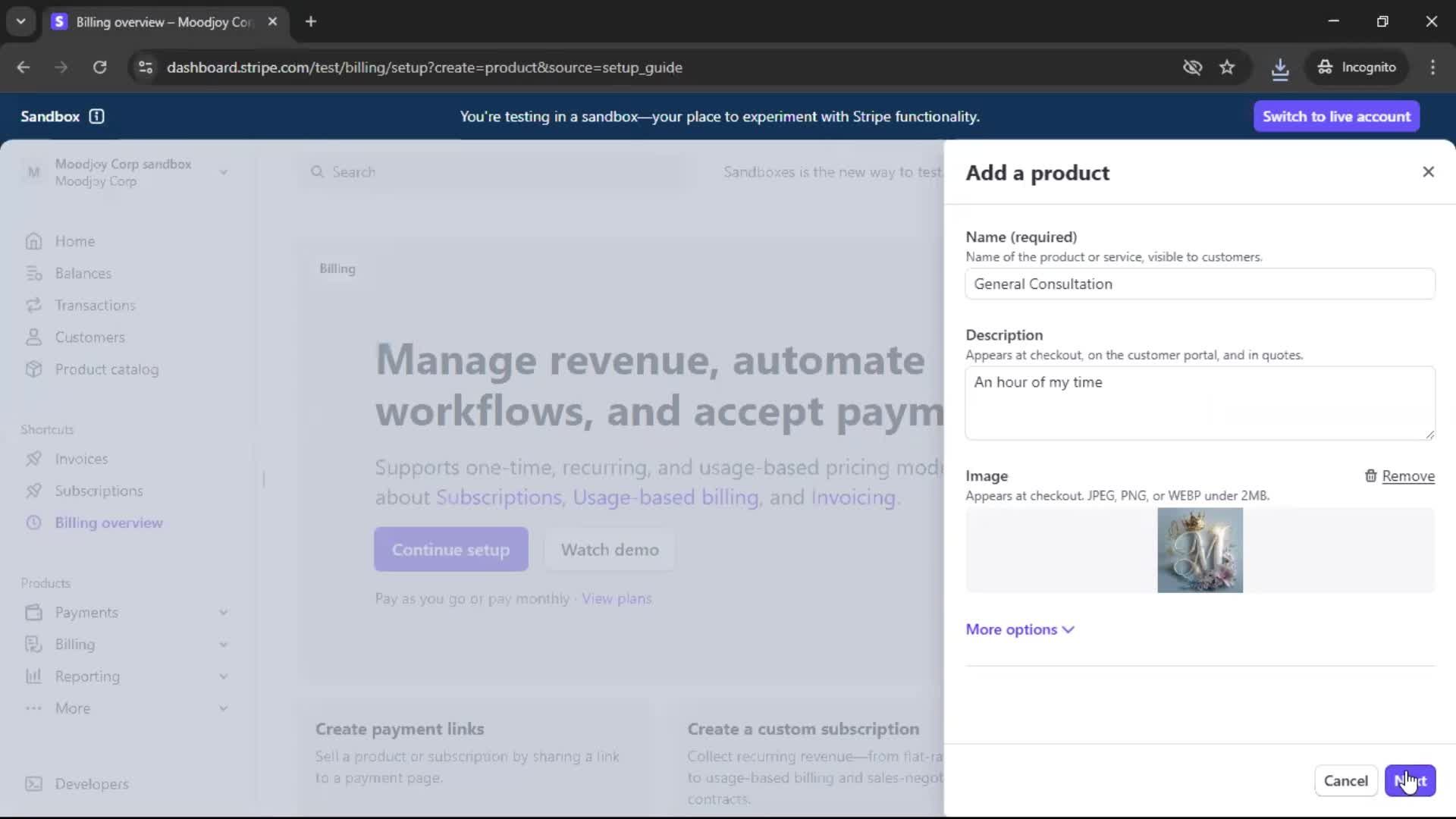The width and height of the screenshot is (1456, 819).
Task: Click the third-party cookies blocked eye icon
Action: pos(1192,67)
